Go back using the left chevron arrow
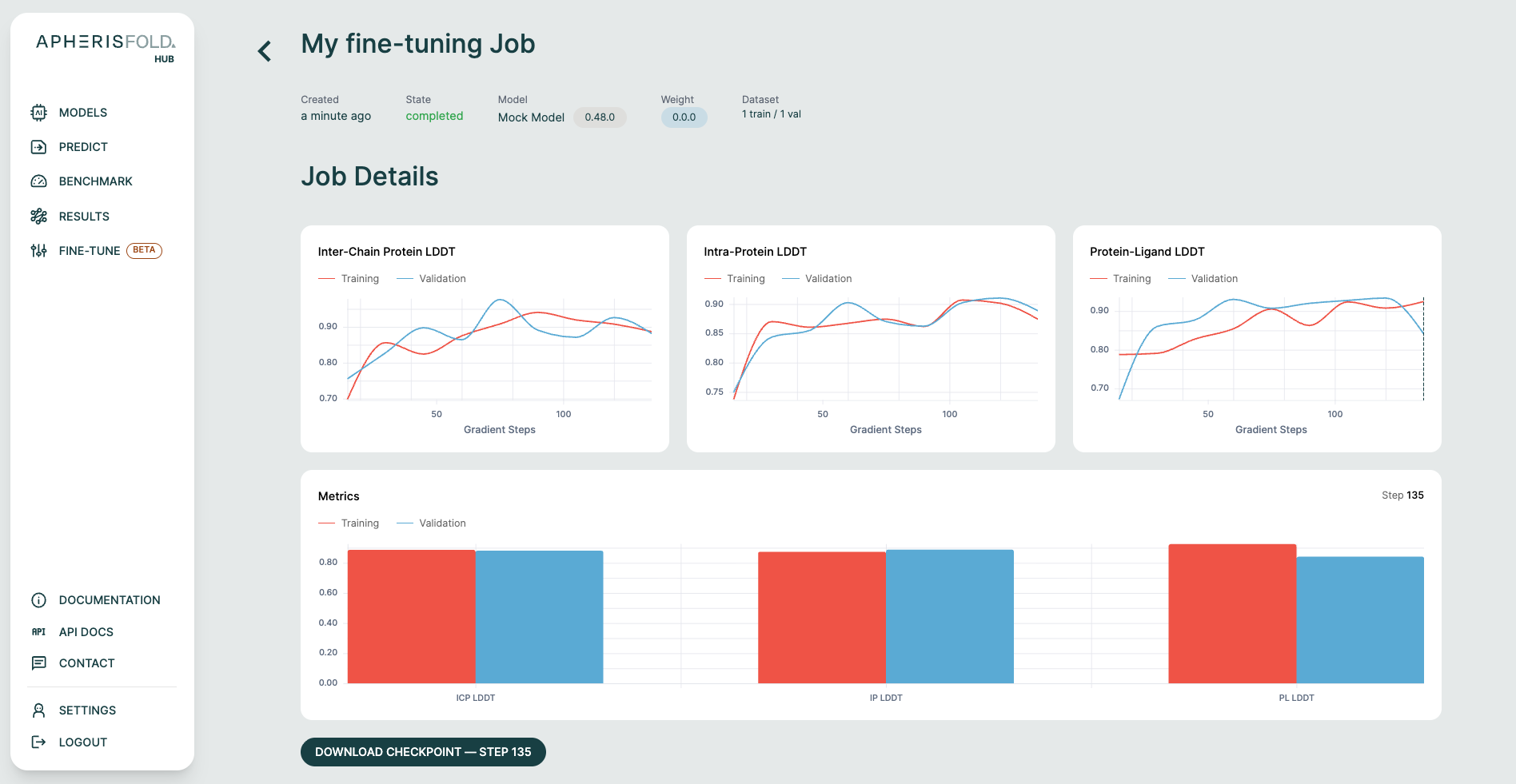 (265, 51)
